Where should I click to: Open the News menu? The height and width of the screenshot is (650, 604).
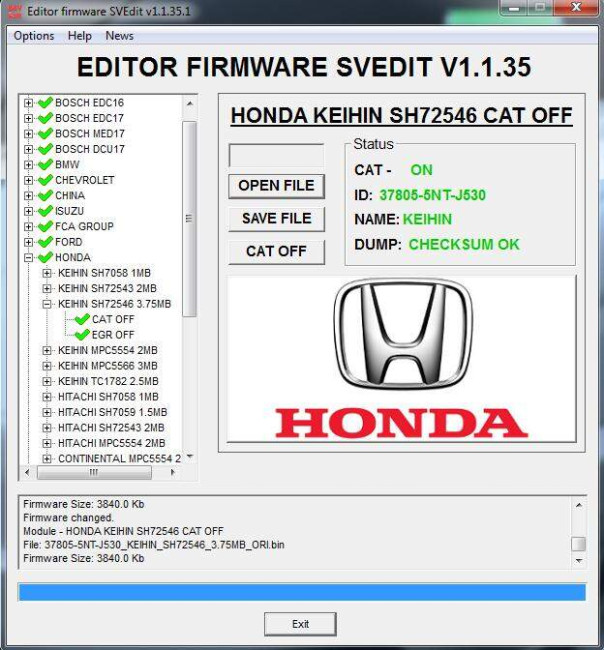(x=119, y=36)
